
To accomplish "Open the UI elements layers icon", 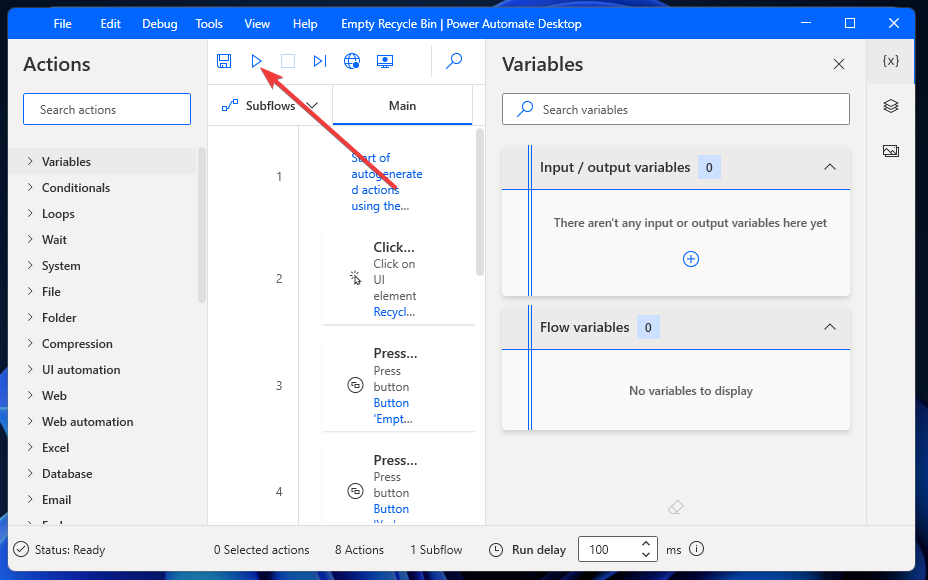I will pyautogui.click(x=891, y=106).
